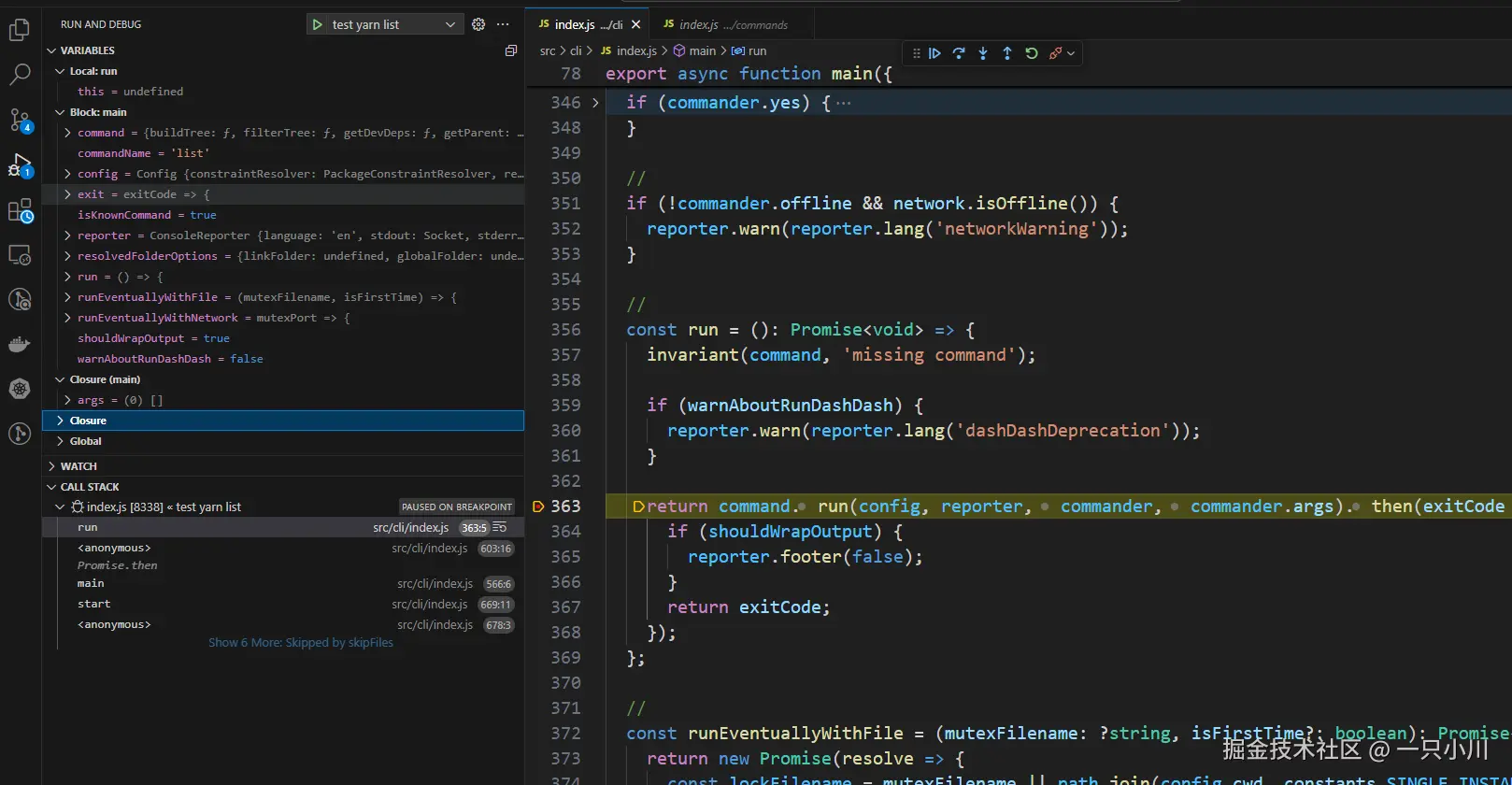Disconnect the debugger with the plug icon
Viewport: 1512px width, 785px height.
[1056, 53]
